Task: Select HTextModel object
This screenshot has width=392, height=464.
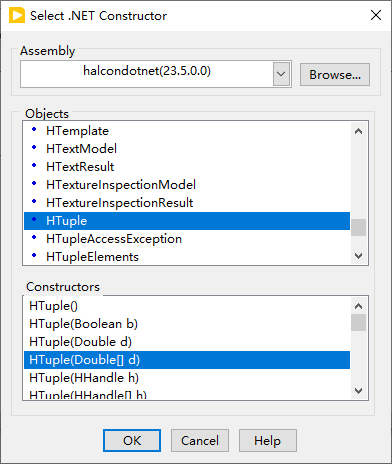Action: [187, 149]
